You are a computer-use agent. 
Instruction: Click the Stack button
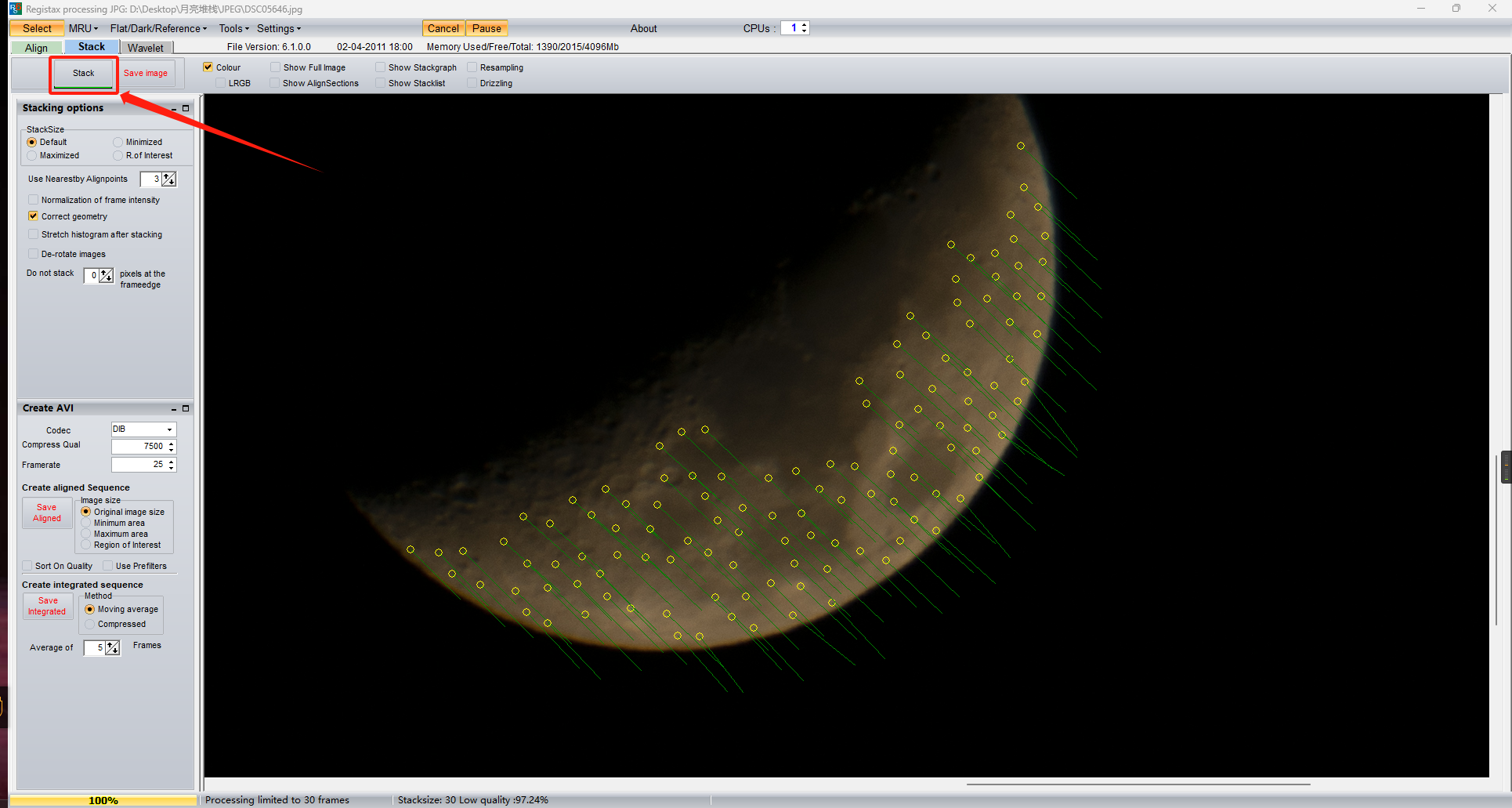click(84, 74)
